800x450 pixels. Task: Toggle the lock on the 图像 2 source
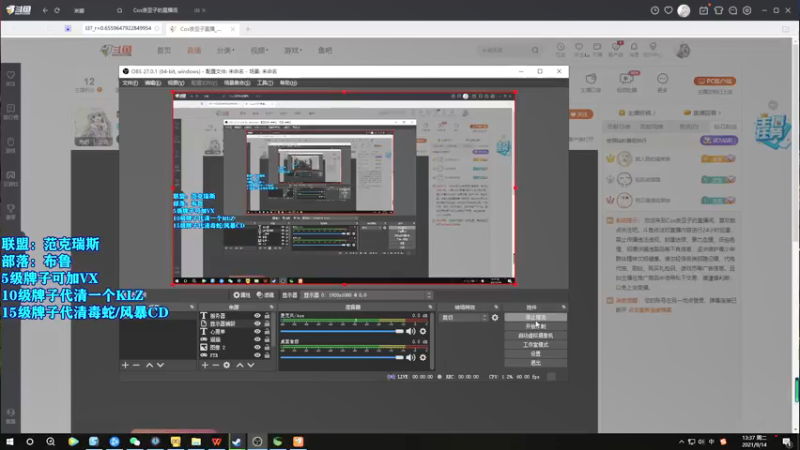(267, 347)
